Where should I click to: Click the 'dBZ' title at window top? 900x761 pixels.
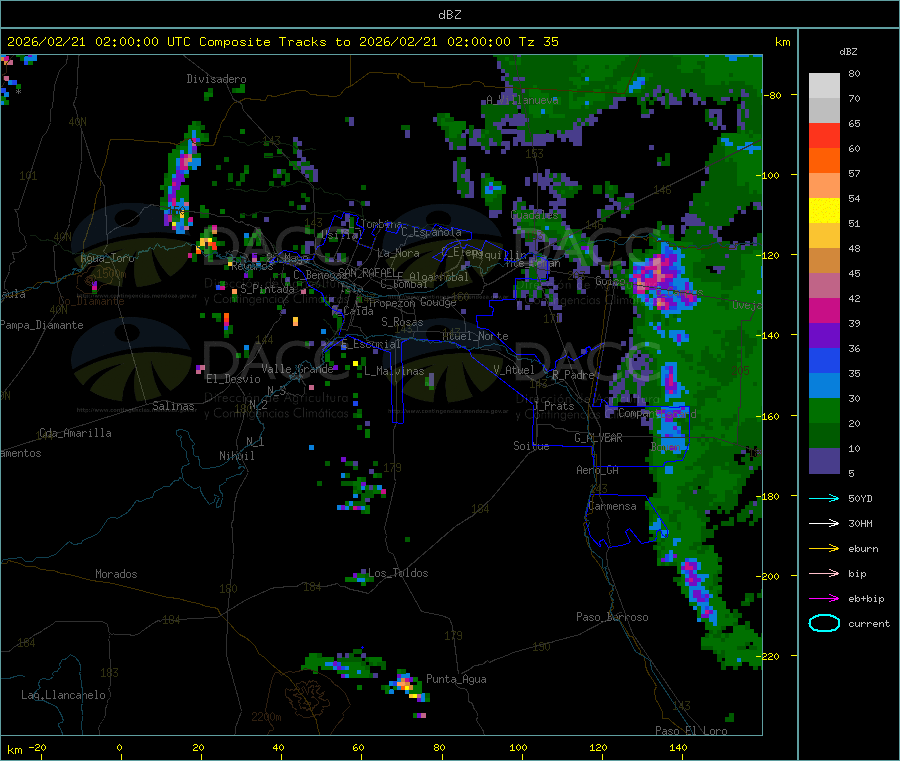click(449, 15)
